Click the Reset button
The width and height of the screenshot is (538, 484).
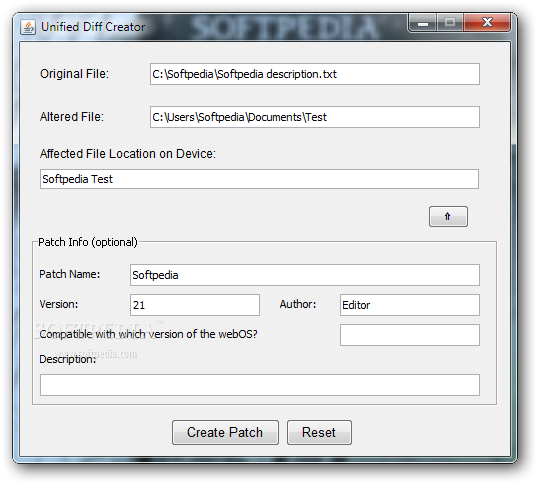tap(319, 432)
